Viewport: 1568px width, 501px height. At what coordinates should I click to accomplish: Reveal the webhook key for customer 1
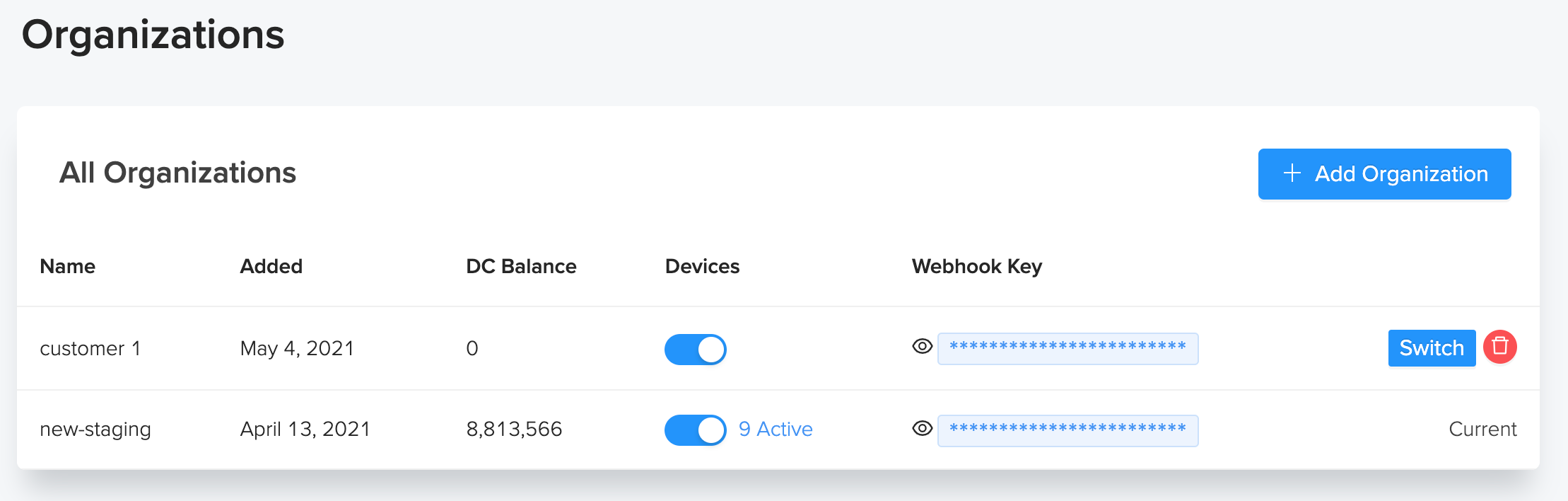922,347
